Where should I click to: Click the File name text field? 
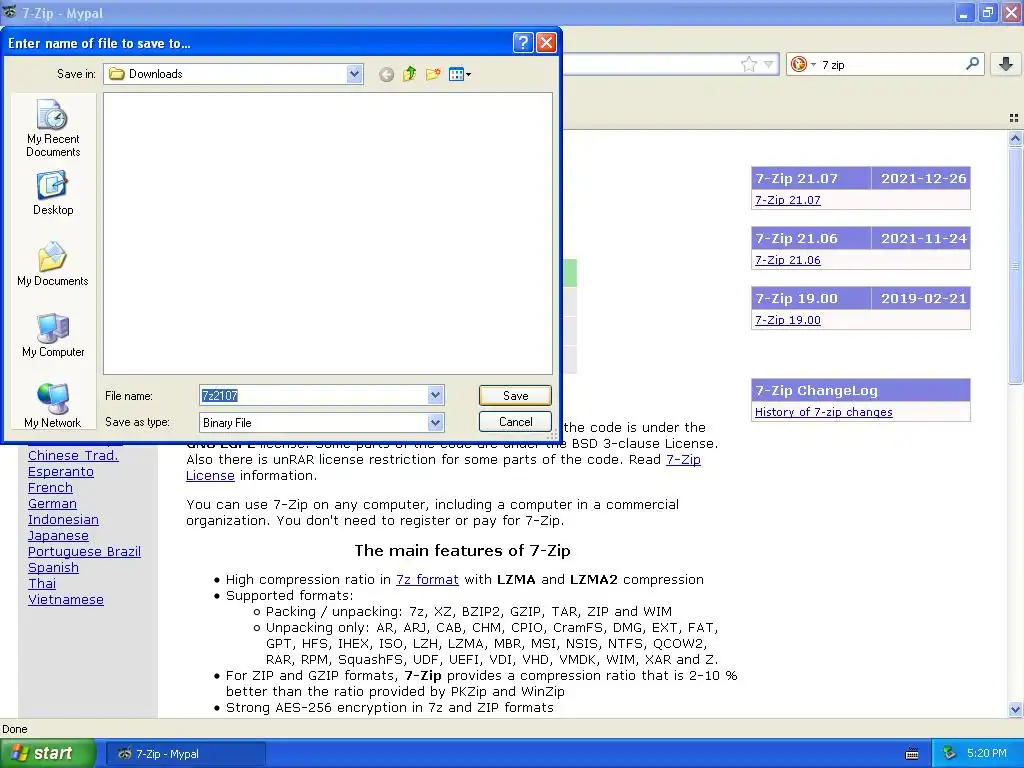313,395
